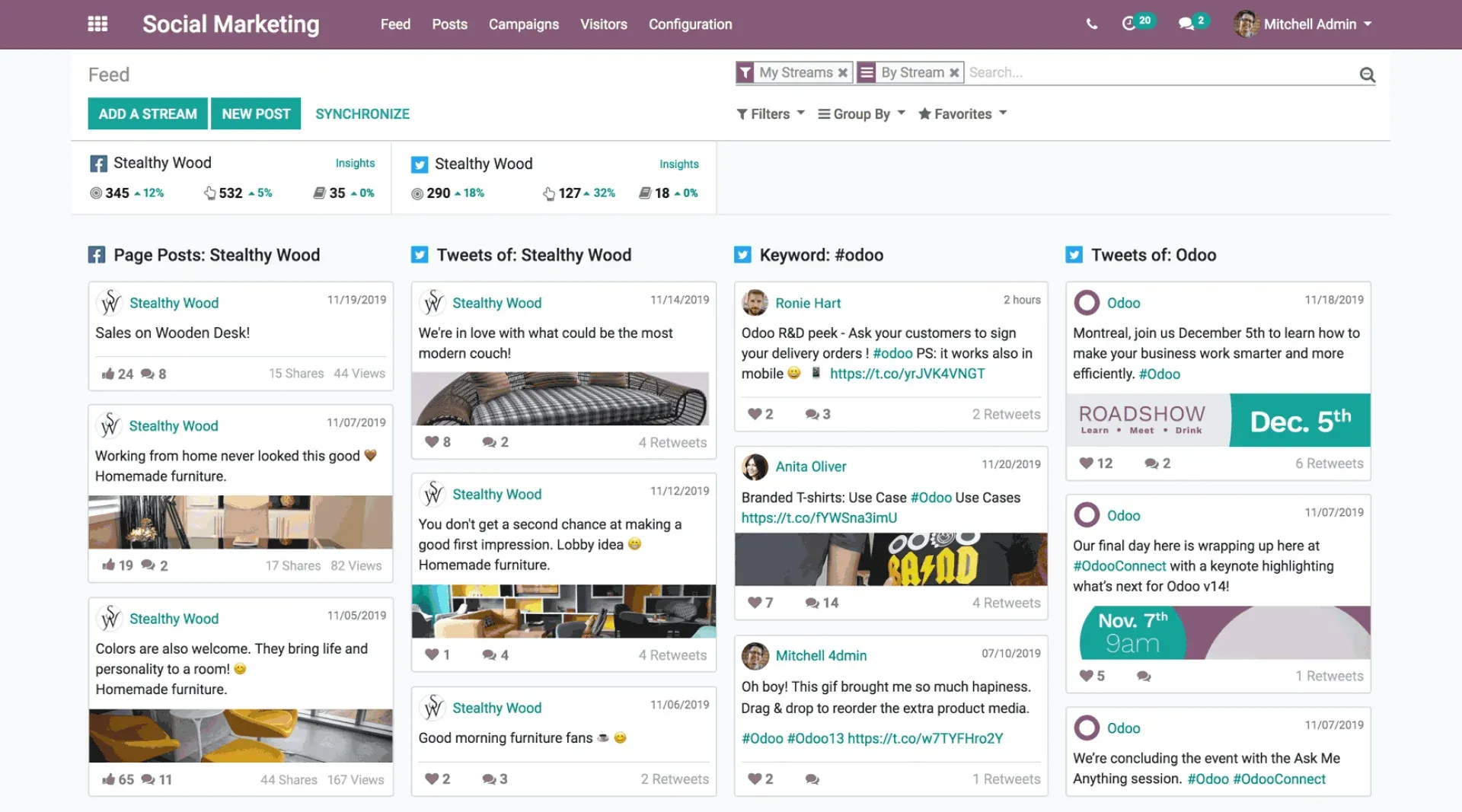The height and width of the screenshot is (812, 1462).
Task: Open the yellow chairs post image
Action: (x=241, y=736)
